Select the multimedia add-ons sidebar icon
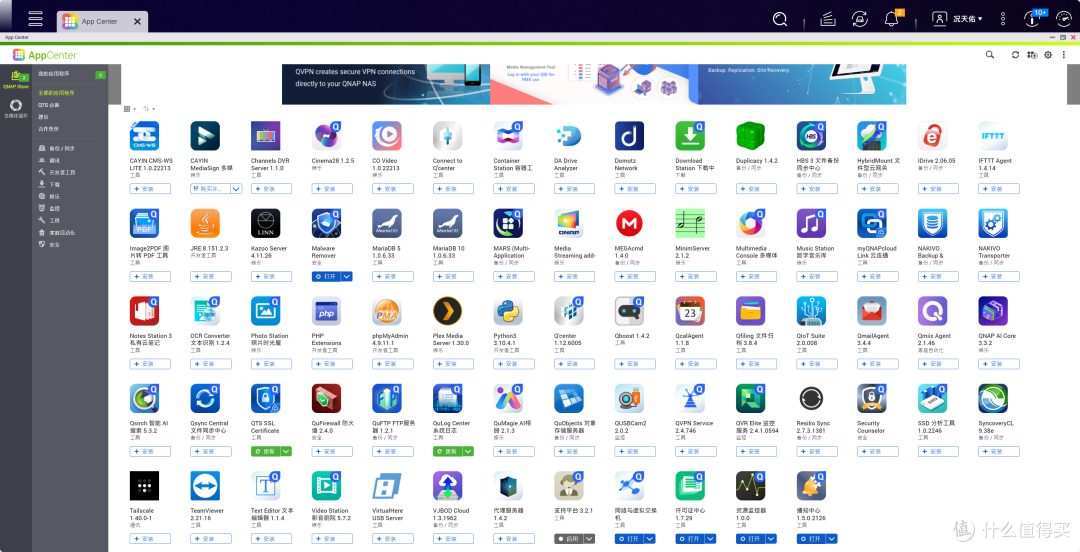The width and height of the screenshot is (1080, 552). (x=16, y=109)
